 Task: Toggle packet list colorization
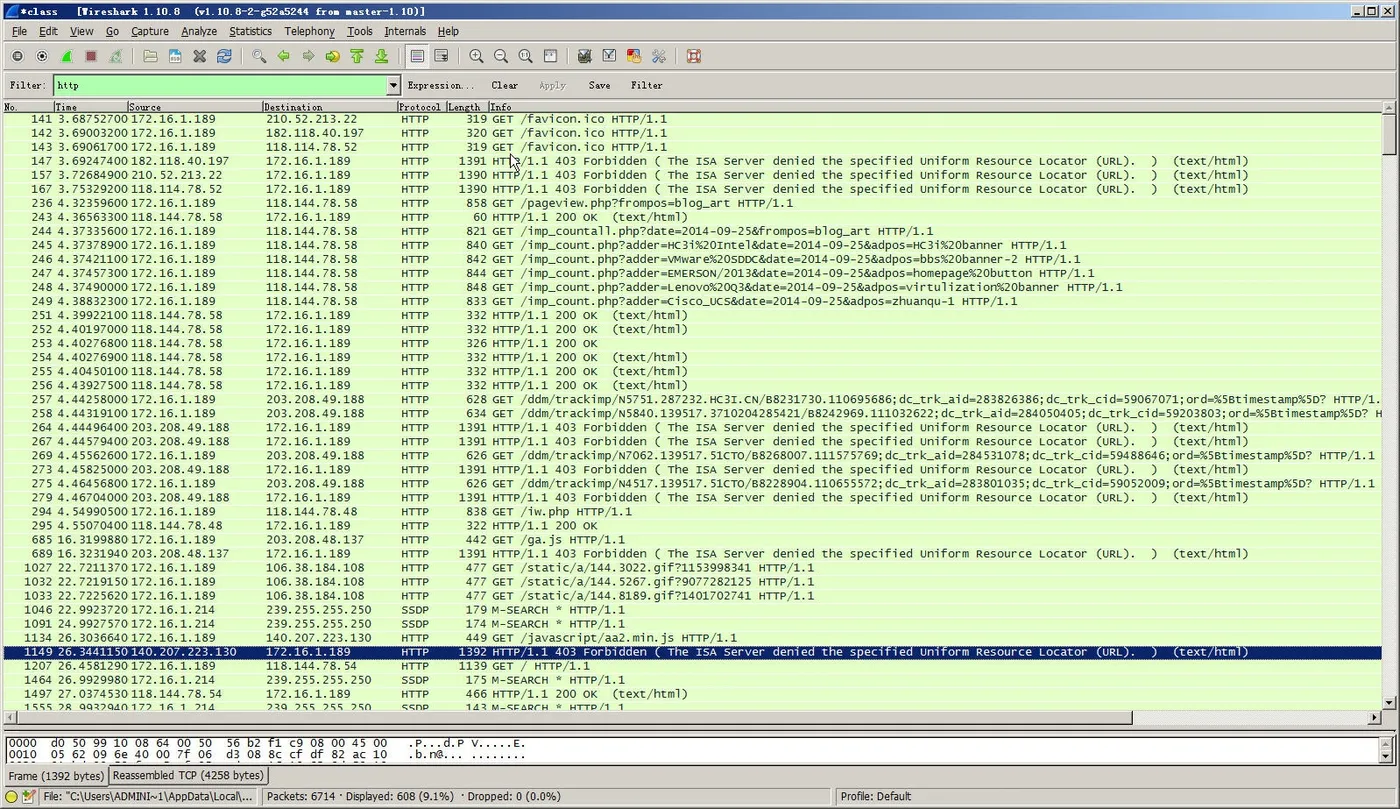click(417, 57)
